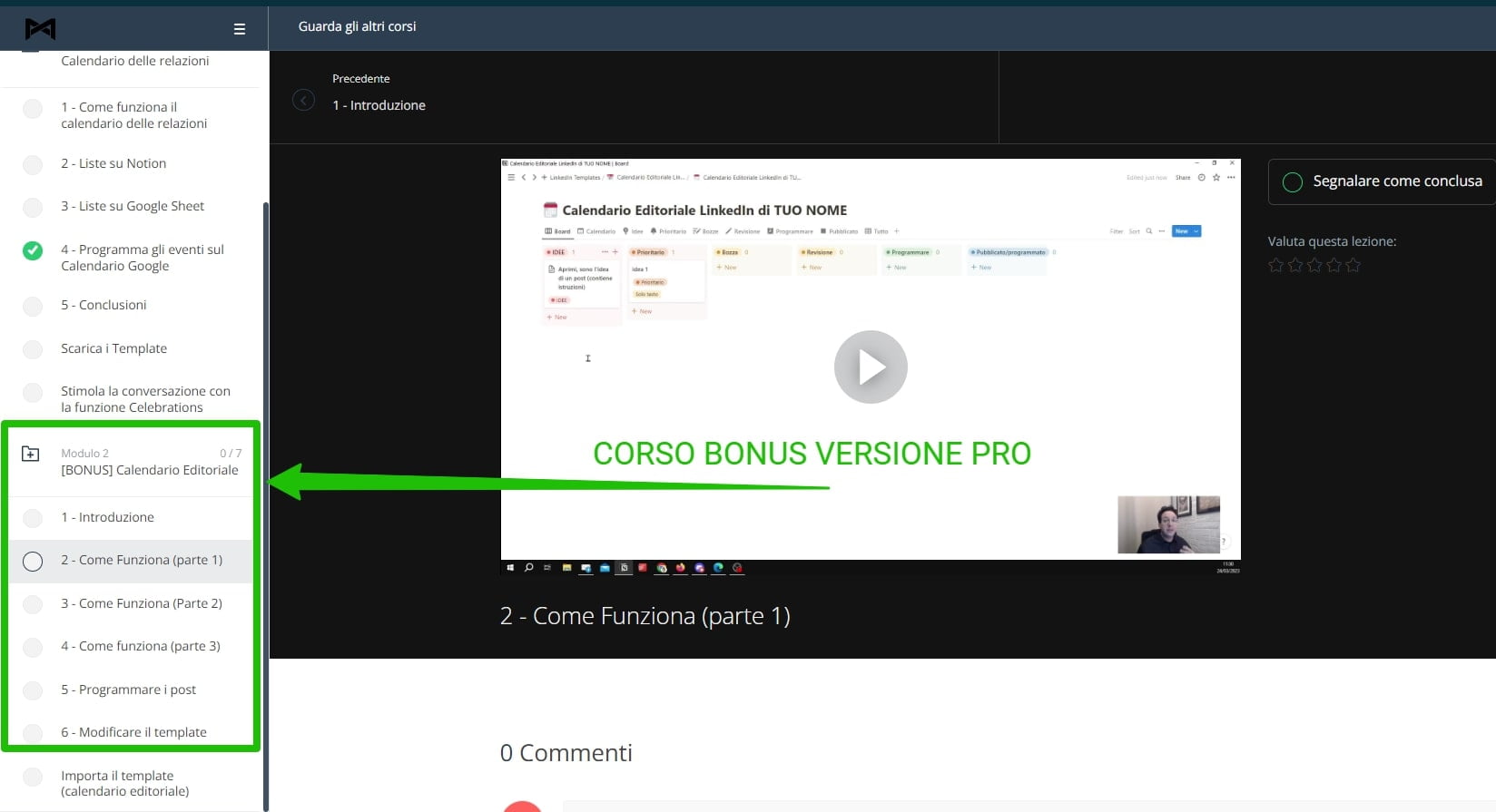Click the Modulo 2 folder icon
Screen dimensions: 1496x812
point(31,454)
